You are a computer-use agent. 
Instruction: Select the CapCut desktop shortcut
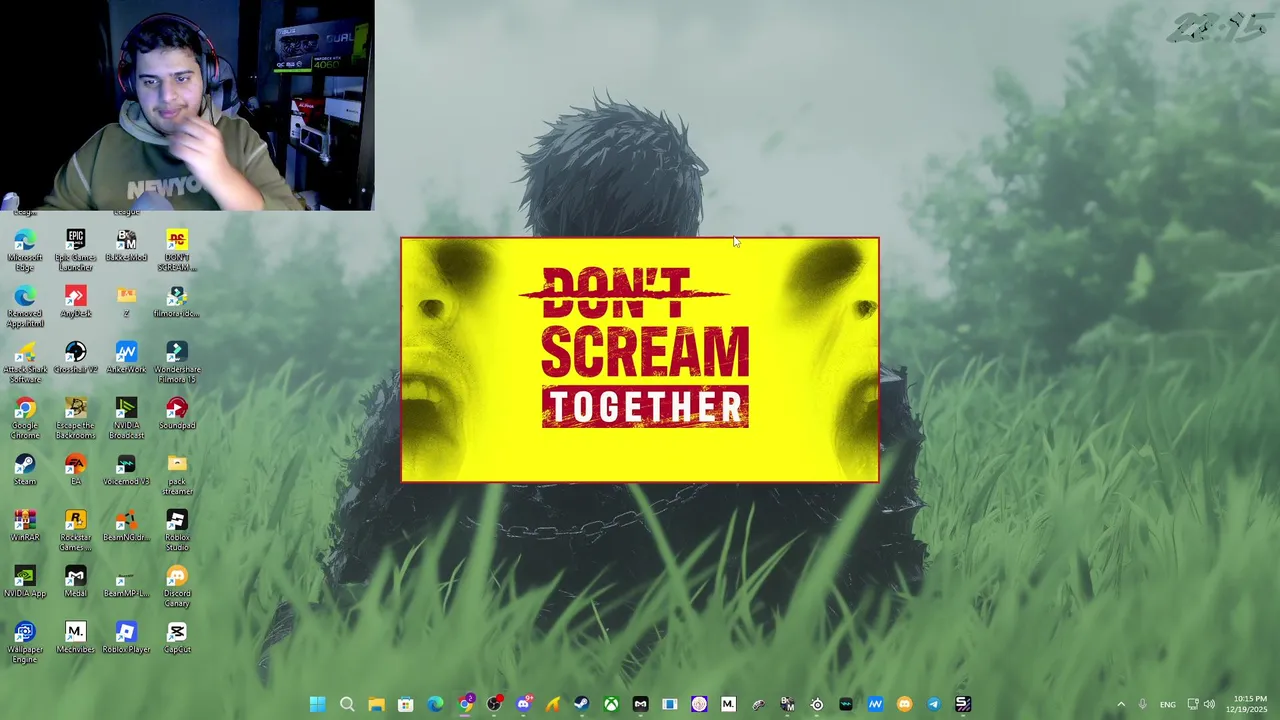177,638
